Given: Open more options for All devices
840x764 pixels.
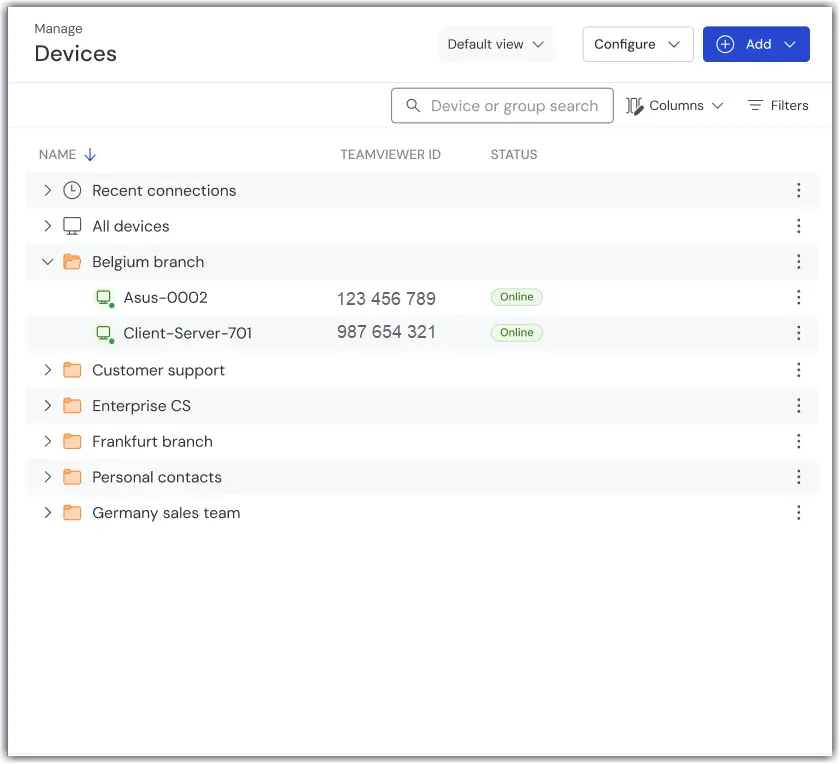Looking at the screenshot, I should [798, 226].
